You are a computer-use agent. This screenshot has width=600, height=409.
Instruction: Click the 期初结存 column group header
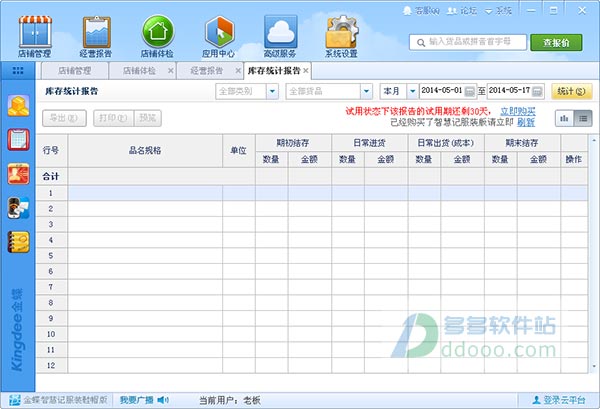[x=293, y=143]
